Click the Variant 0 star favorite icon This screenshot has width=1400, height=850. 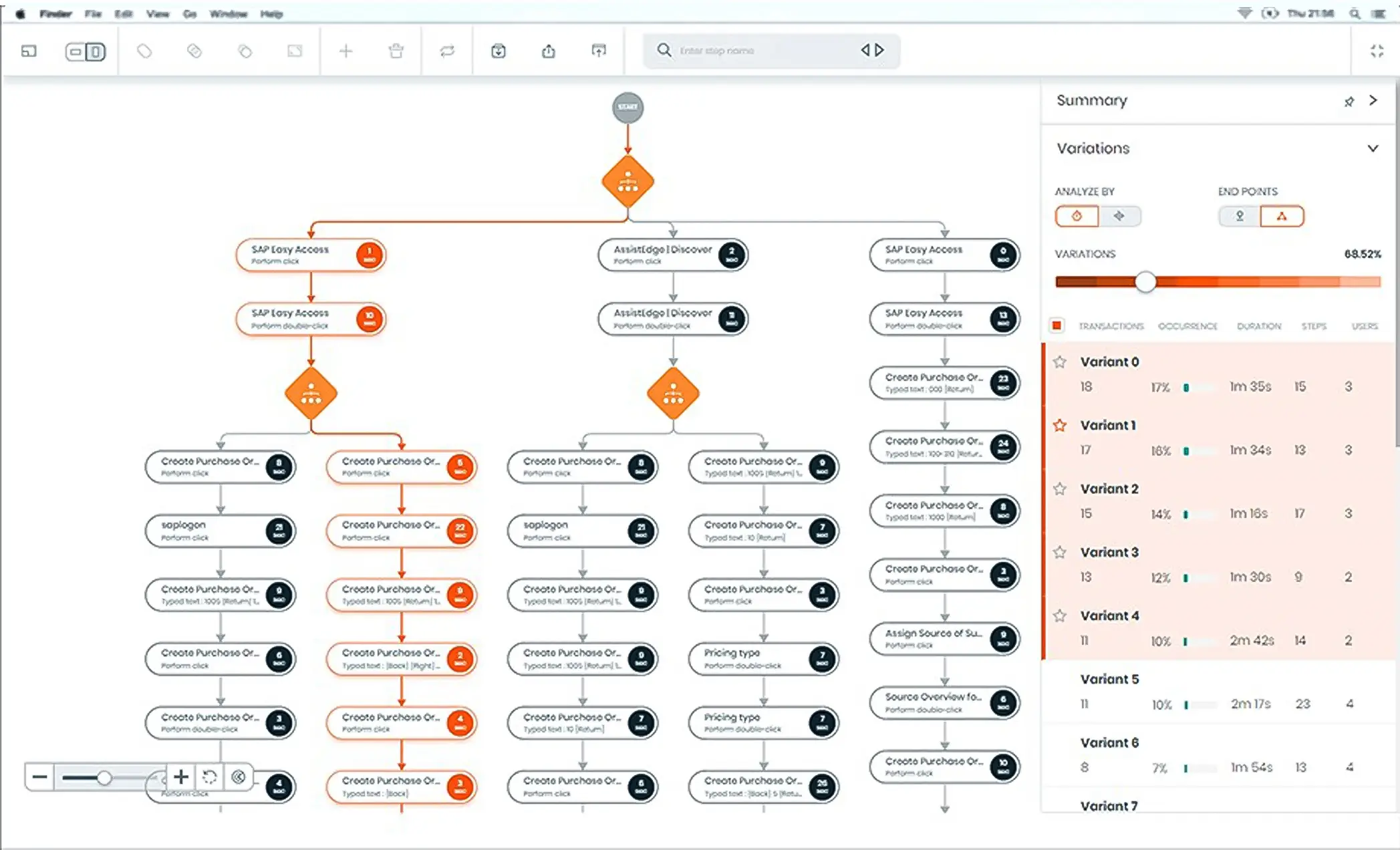(1062, 361)
